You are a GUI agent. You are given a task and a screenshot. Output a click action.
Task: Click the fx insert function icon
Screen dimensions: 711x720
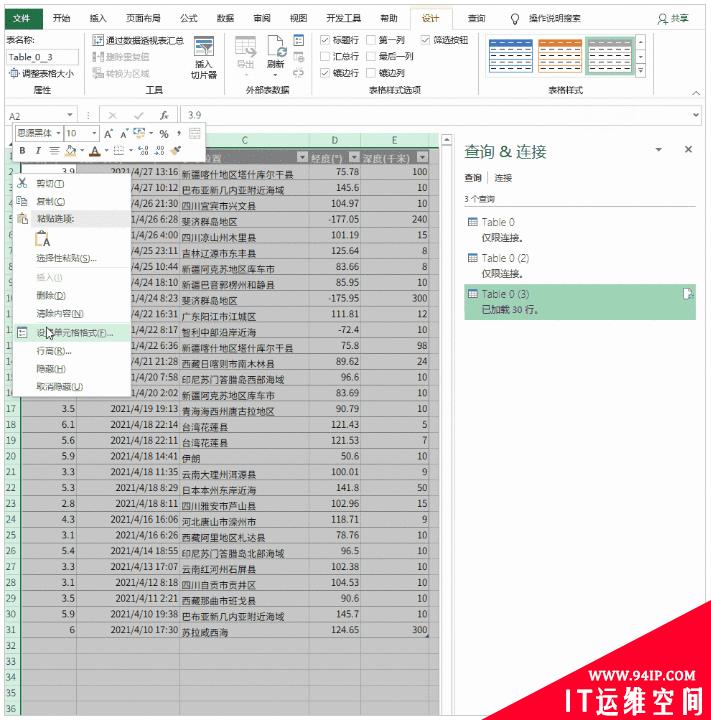[164, 115]
